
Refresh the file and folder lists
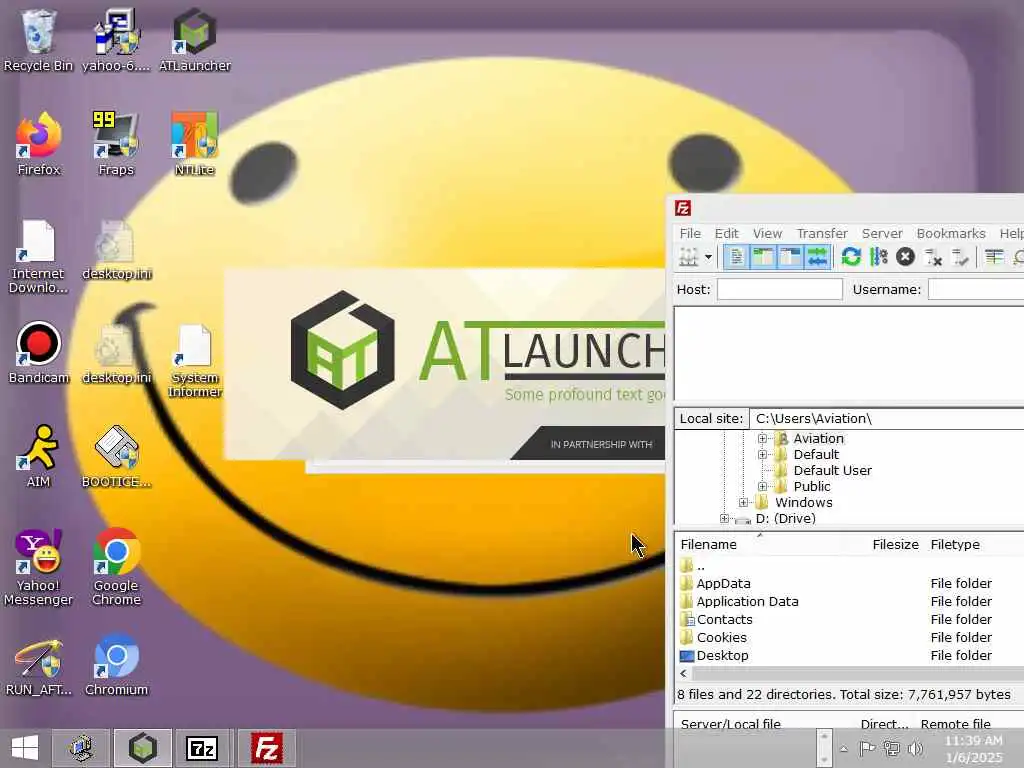851,257
